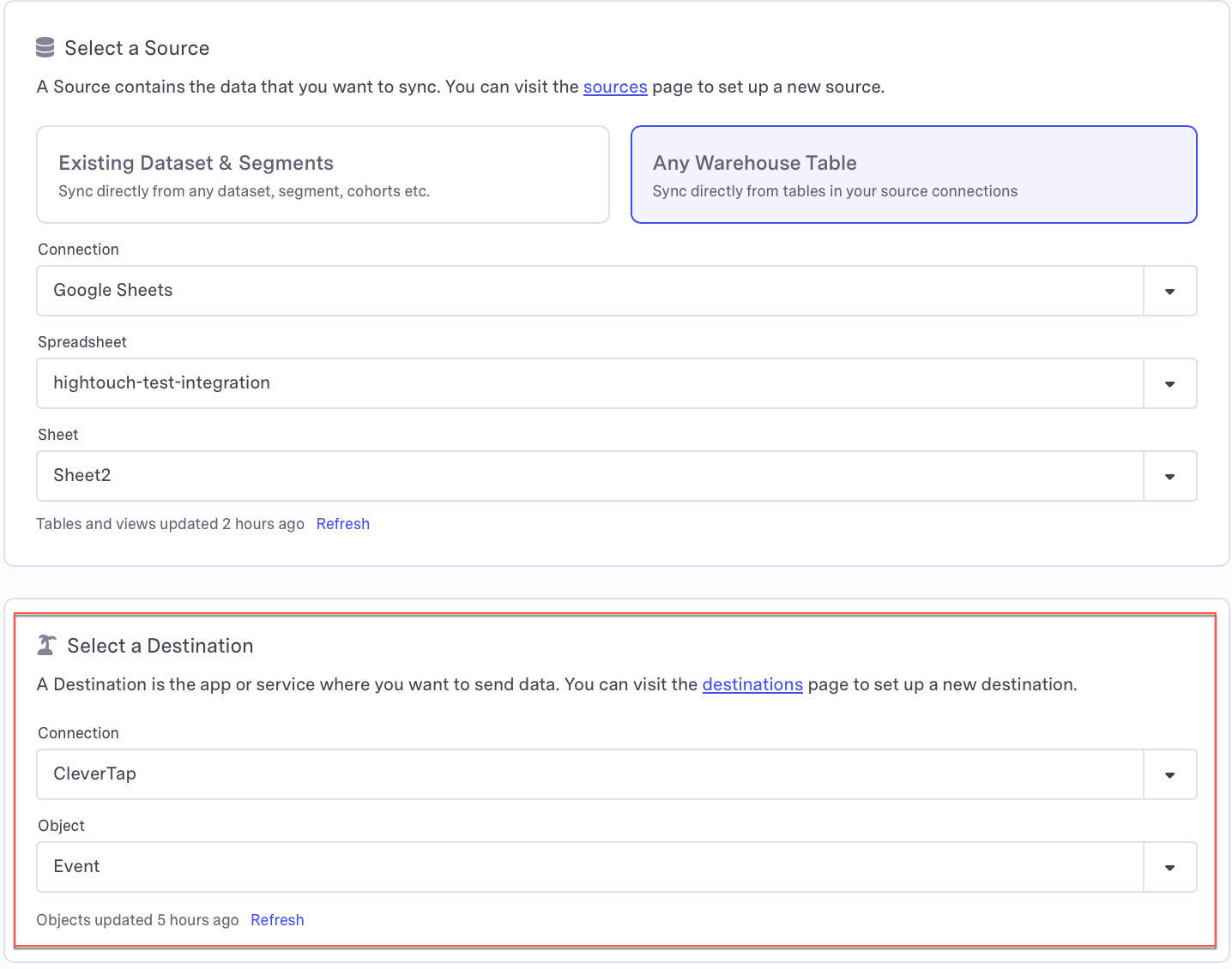This screenshot has height=969, width=1232.
Task: Refresh the tables and views list
Action: point(343,524)
